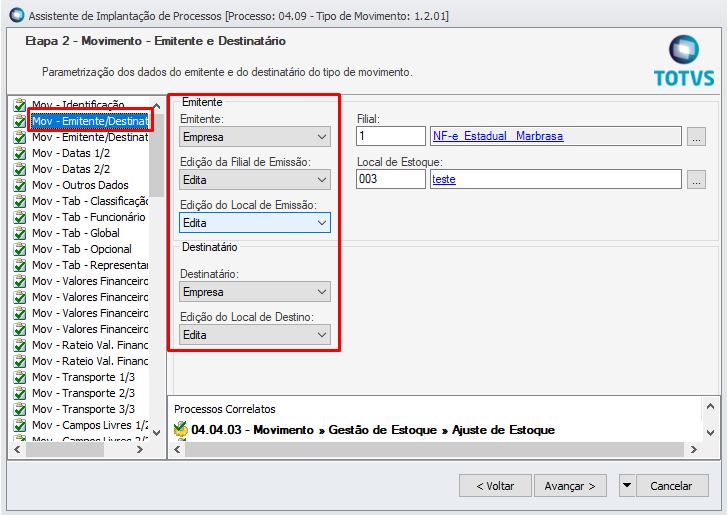Screen dimensions: 728x515
Task: Select the Mov - Tab - Classificaçã step
Action: 90,201
